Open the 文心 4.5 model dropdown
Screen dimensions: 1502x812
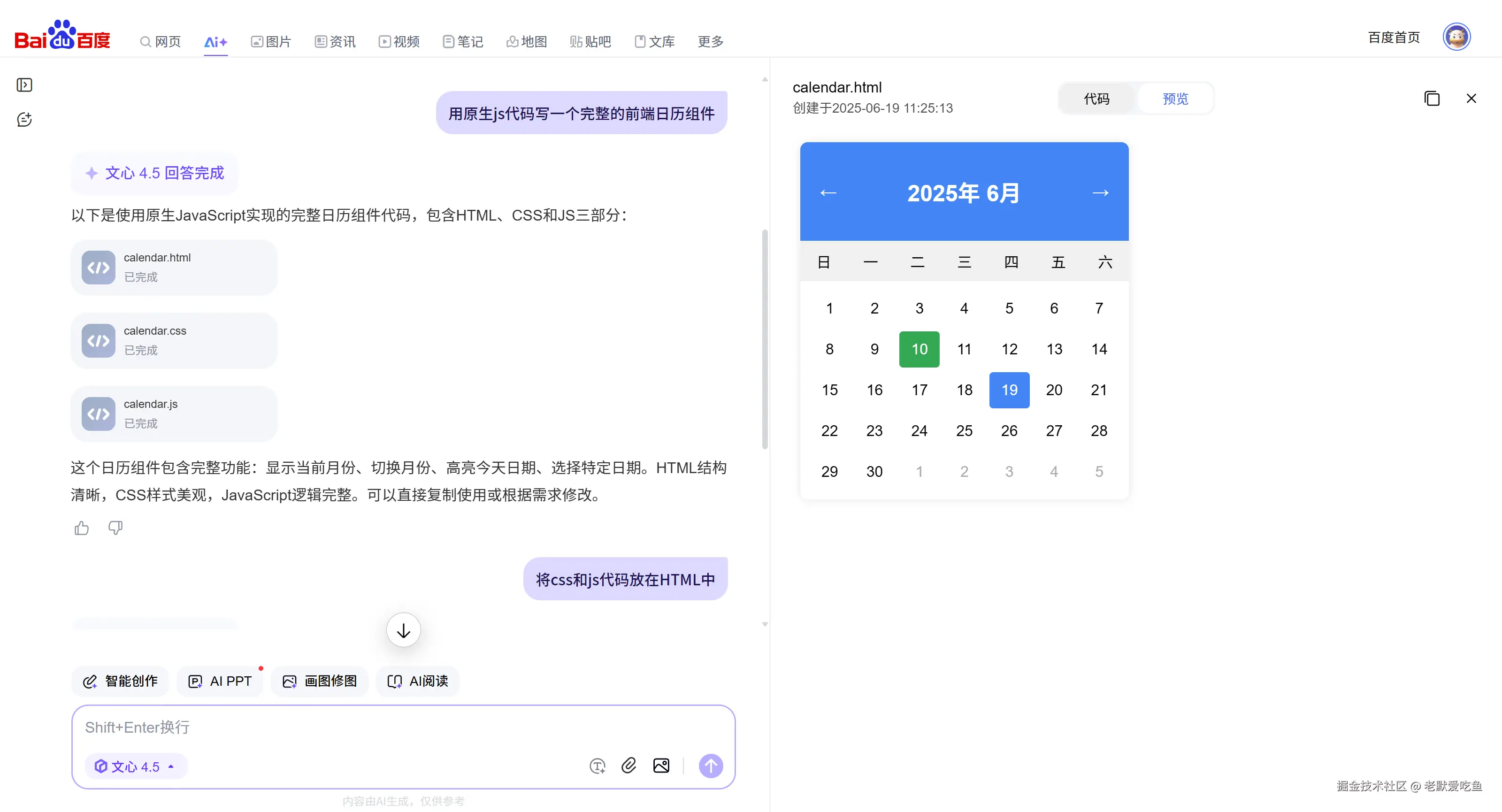(135, 766)
